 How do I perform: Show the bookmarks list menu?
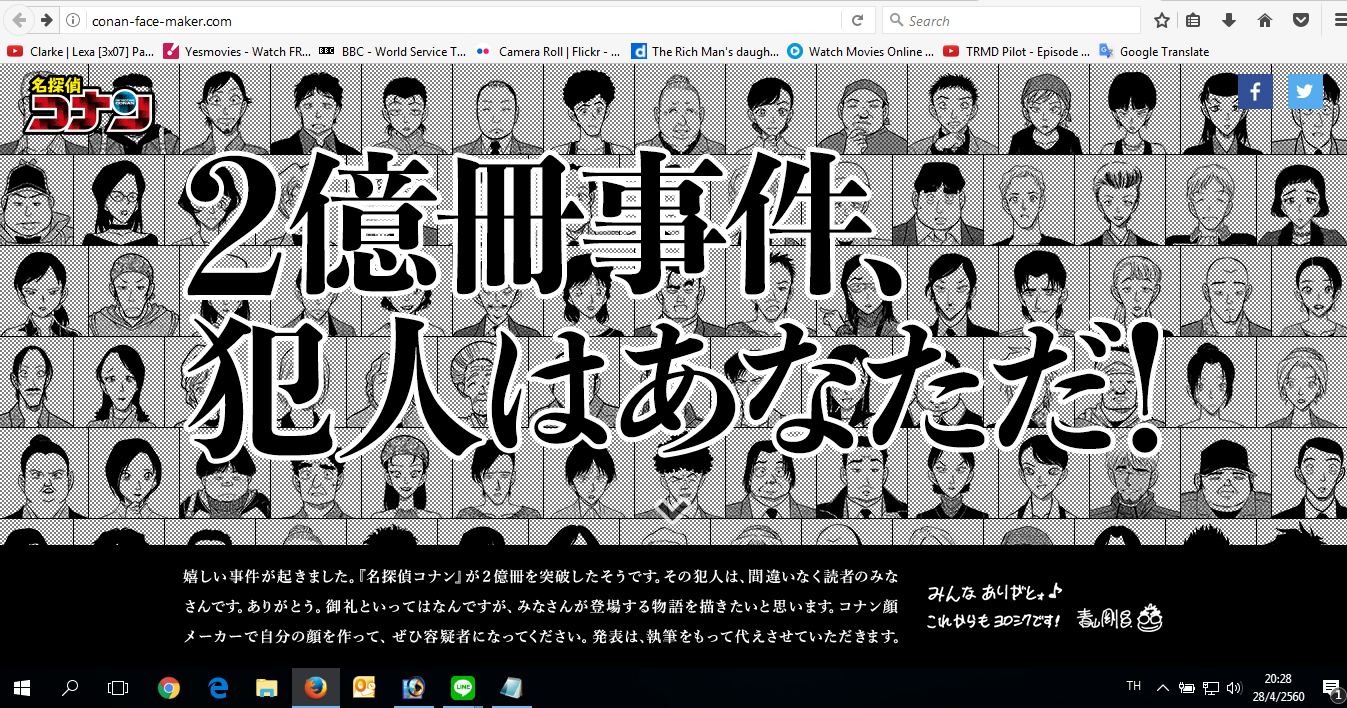(x=1193, y=20)
